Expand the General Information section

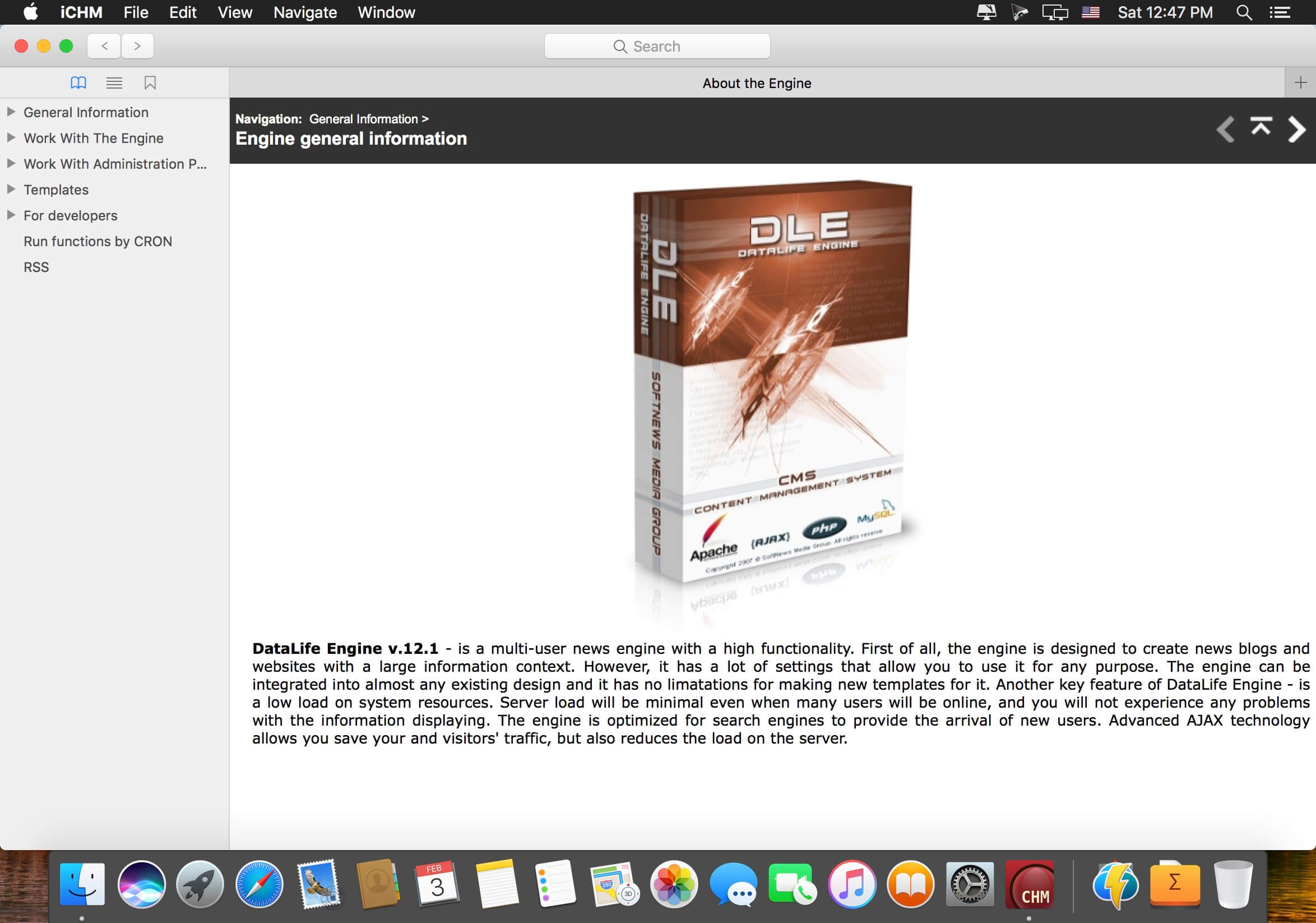pos(11,111)
